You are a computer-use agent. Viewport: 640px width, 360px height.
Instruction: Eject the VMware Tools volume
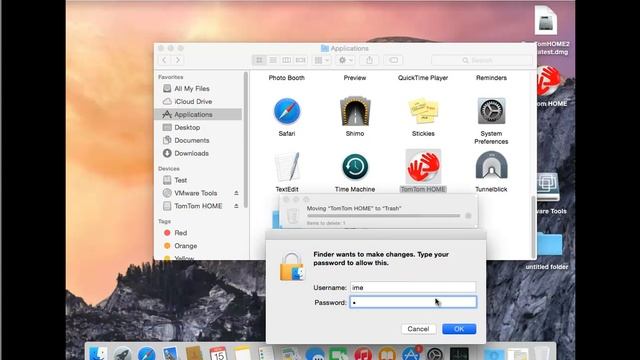pos(236,193)
